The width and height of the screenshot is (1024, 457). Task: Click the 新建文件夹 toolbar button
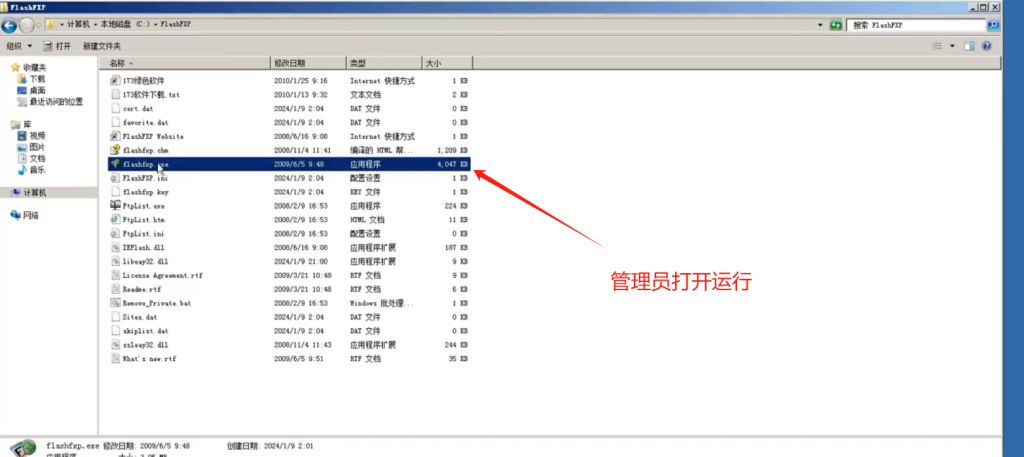pos(102,46)
